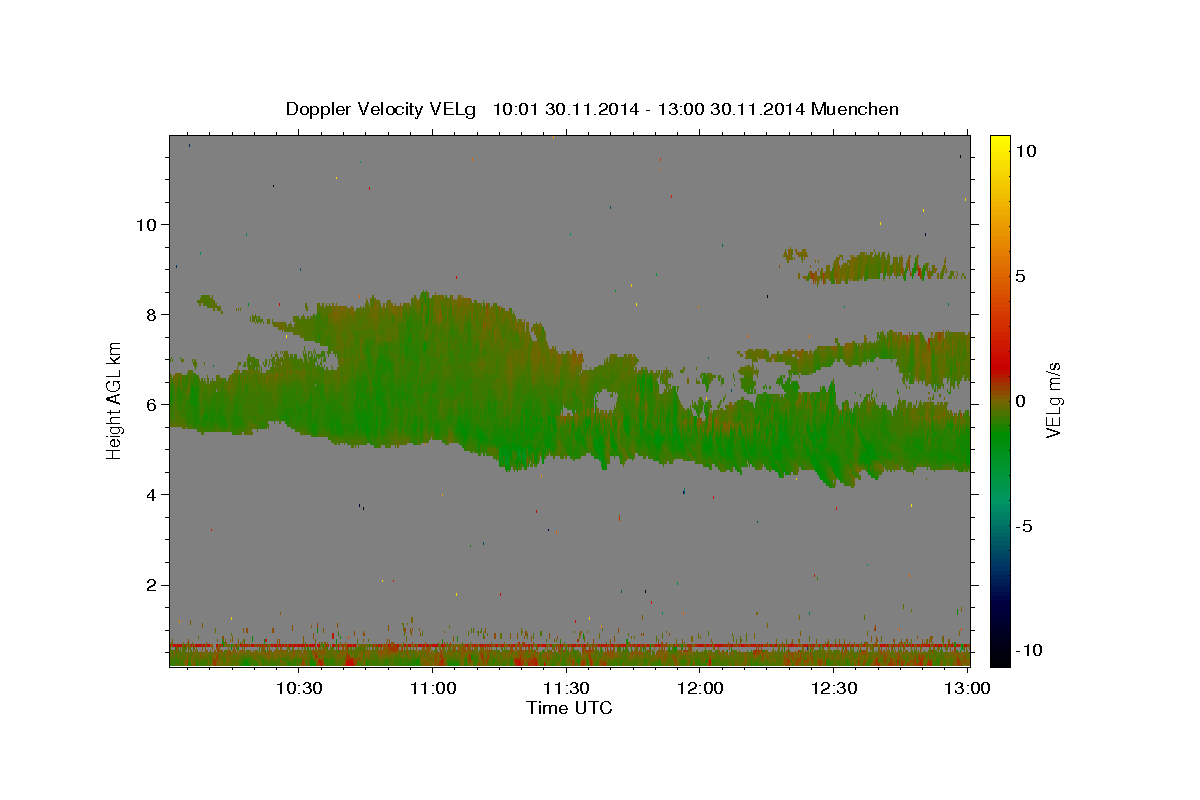Click the '11:30' time tick label

(x=566, y=688)
